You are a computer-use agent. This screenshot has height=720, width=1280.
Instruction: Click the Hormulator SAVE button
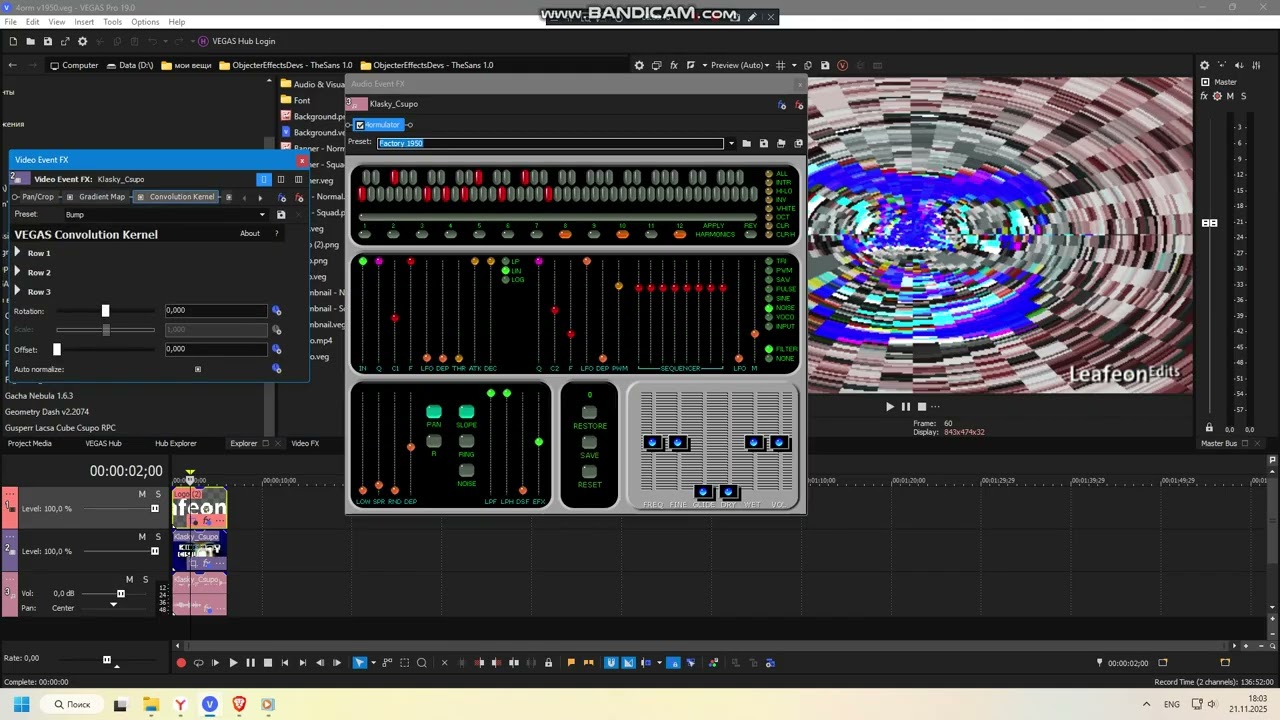point(590,442)
